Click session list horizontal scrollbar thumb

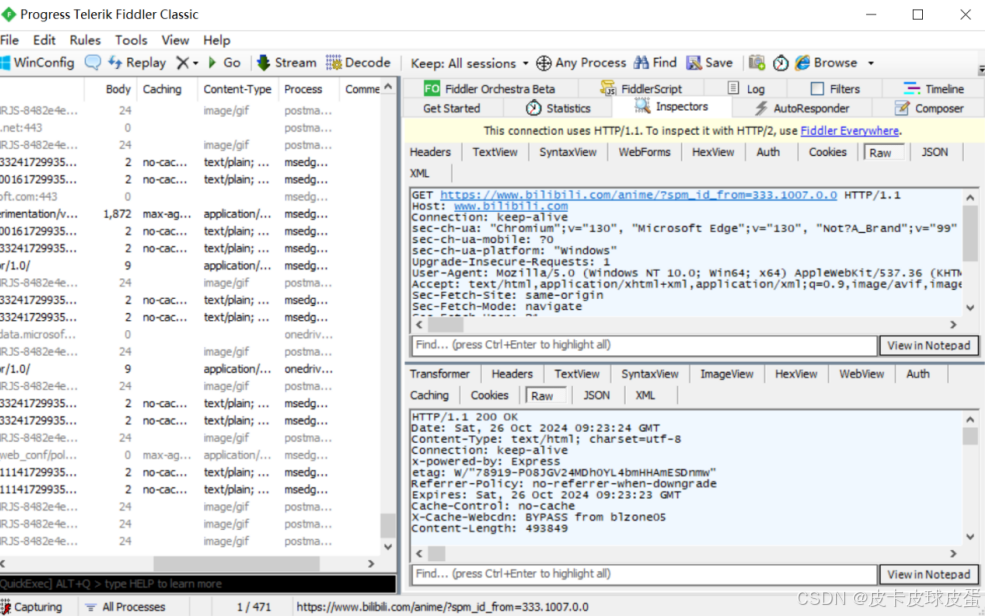(x=237, y=563)
